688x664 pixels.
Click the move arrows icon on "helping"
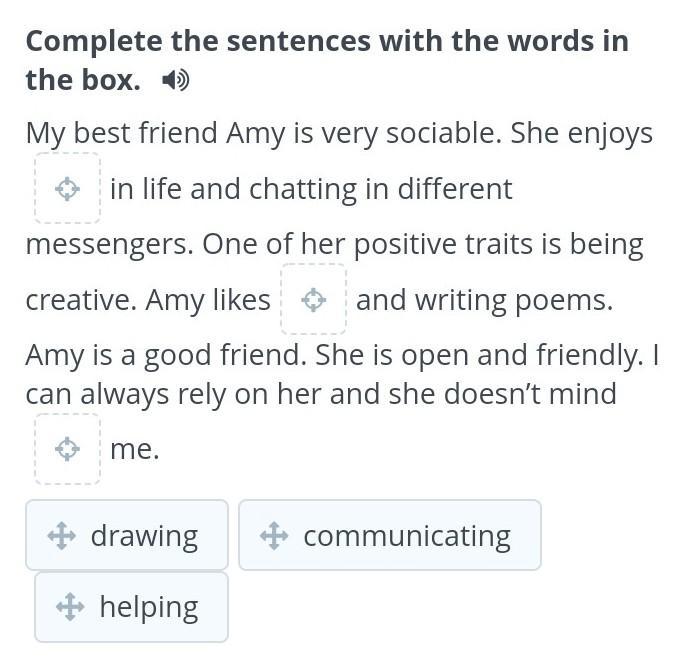pyautogui.click(x=70, y=607)
